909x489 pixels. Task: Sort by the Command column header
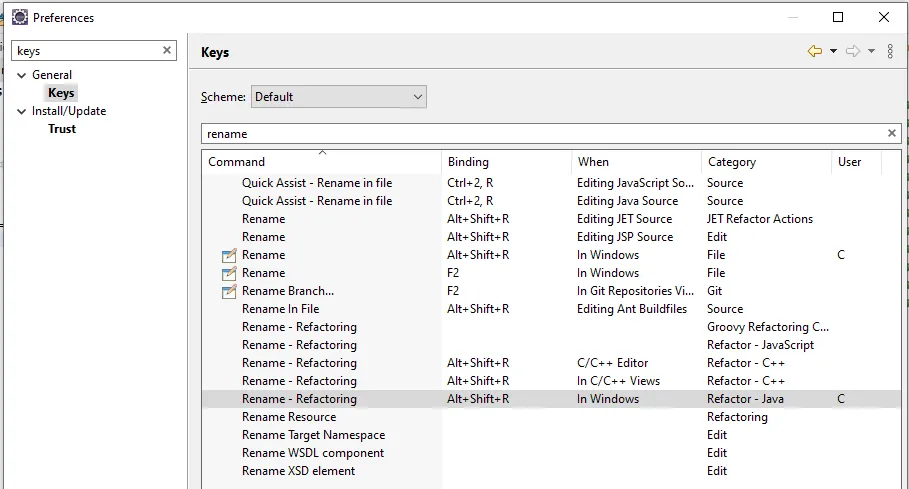click(x=237, y=162)
